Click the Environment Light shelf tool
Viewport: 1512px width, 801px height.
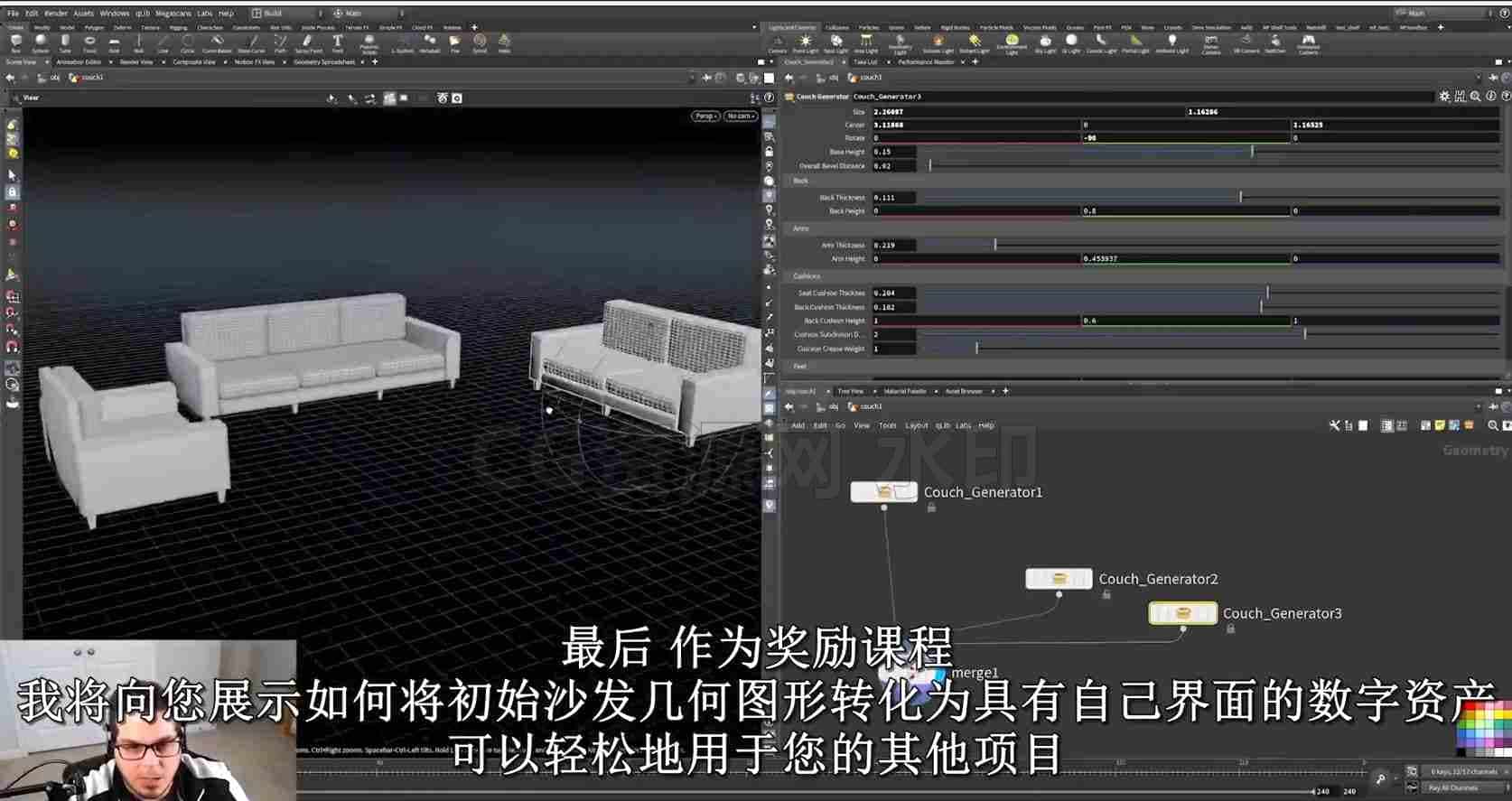1012,42
